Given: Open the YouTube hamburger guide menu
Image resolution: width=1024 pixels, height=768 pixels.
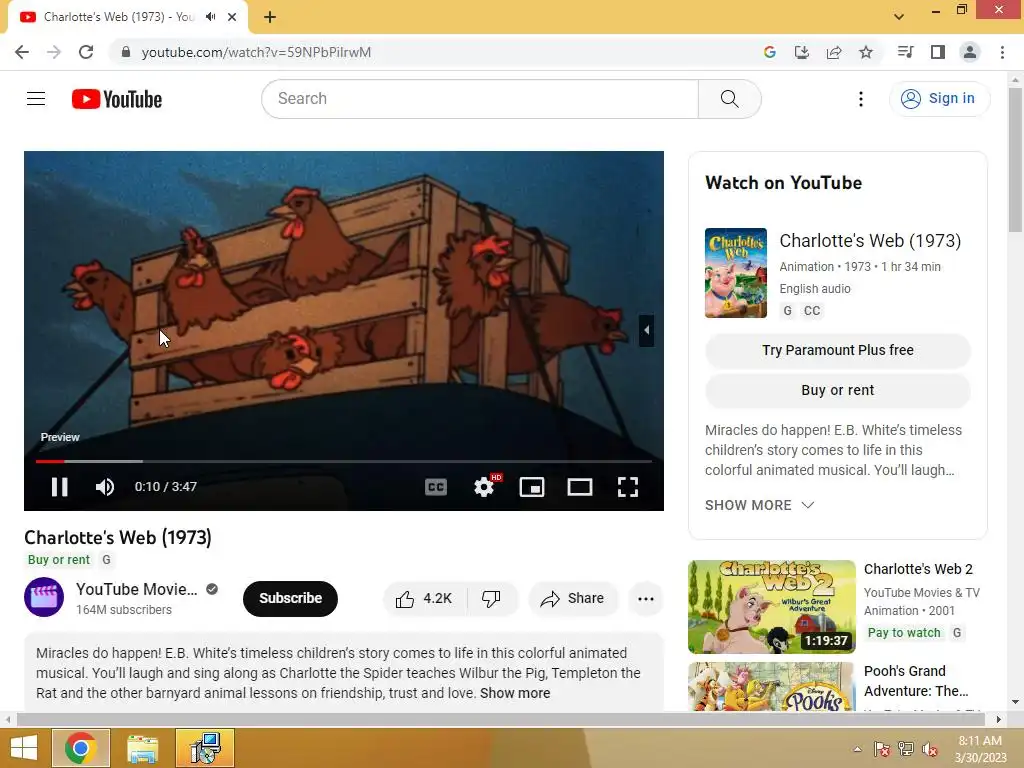Looking at the screenshot, I should [36, 99].
